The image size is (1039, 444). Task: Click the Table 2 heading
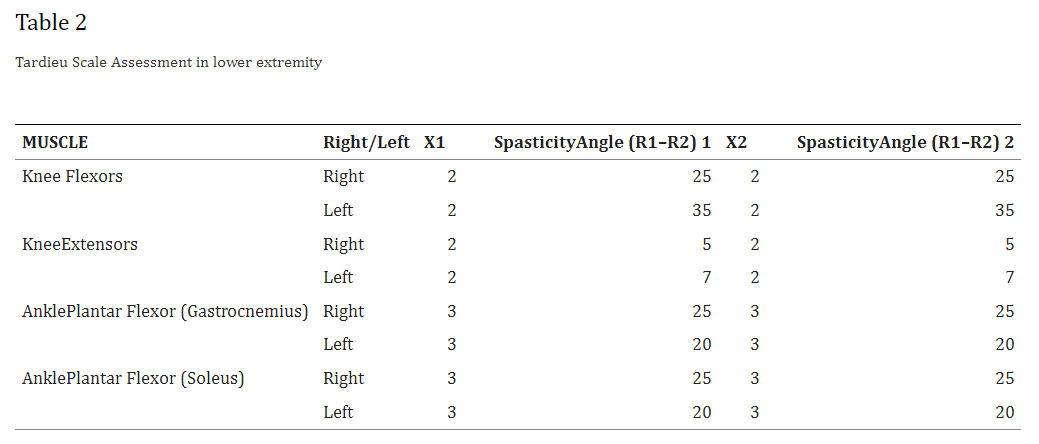(58, 22)
